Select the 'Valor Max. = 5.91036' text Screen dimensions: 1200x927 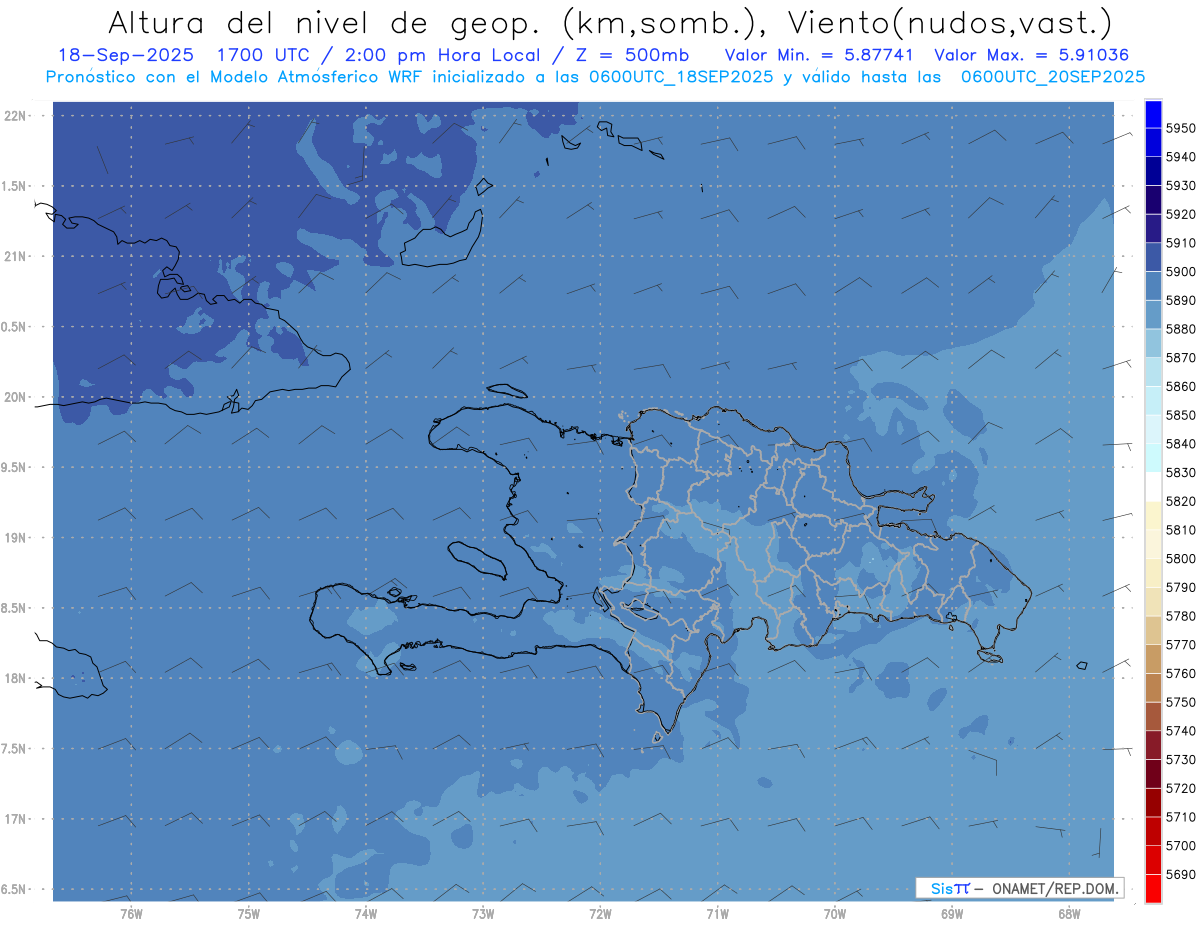coord(1031,55)
